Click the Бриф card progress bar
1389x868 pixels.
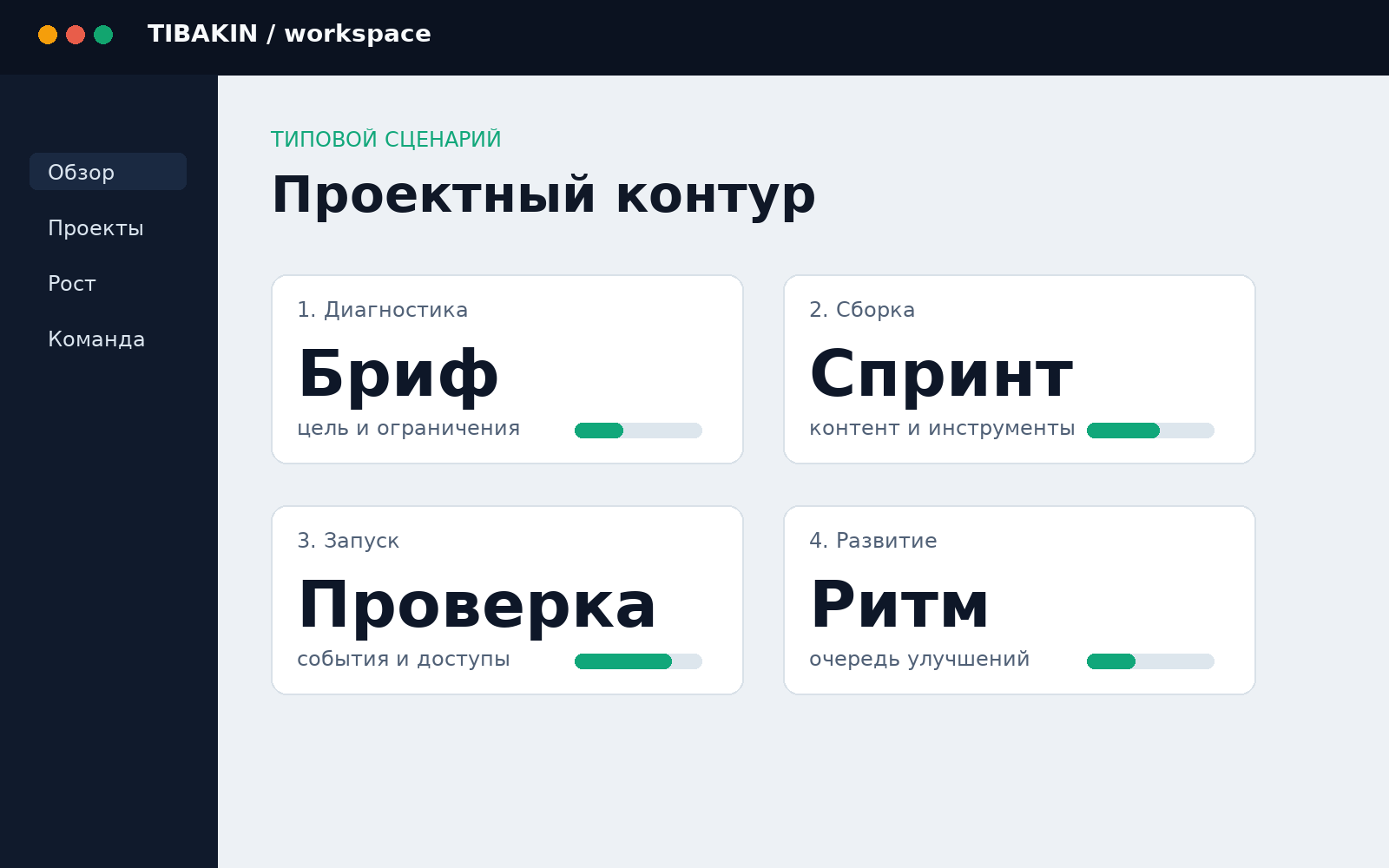[x=638, y=431]
